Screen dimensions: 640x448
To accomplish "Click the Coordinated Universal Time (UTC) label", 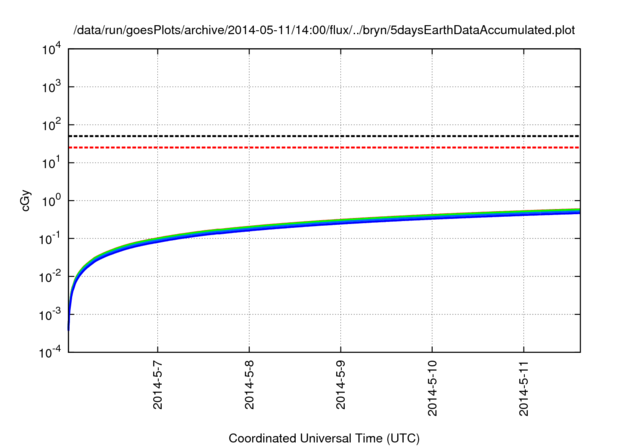I will click(324, 438).
